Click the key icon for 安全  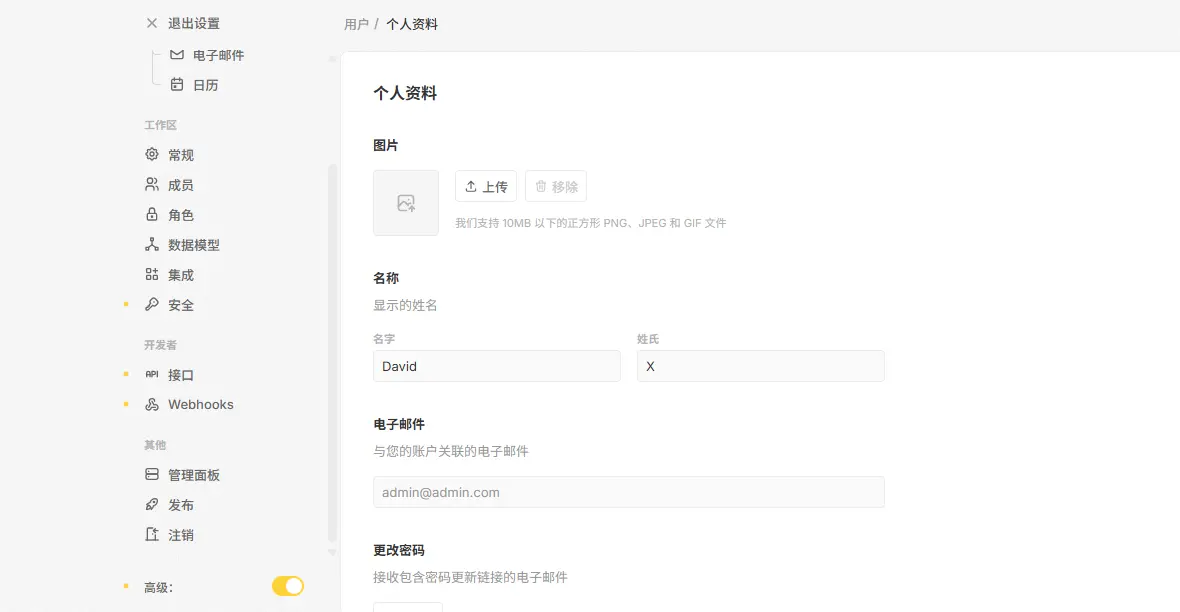(x=152, y=305)
